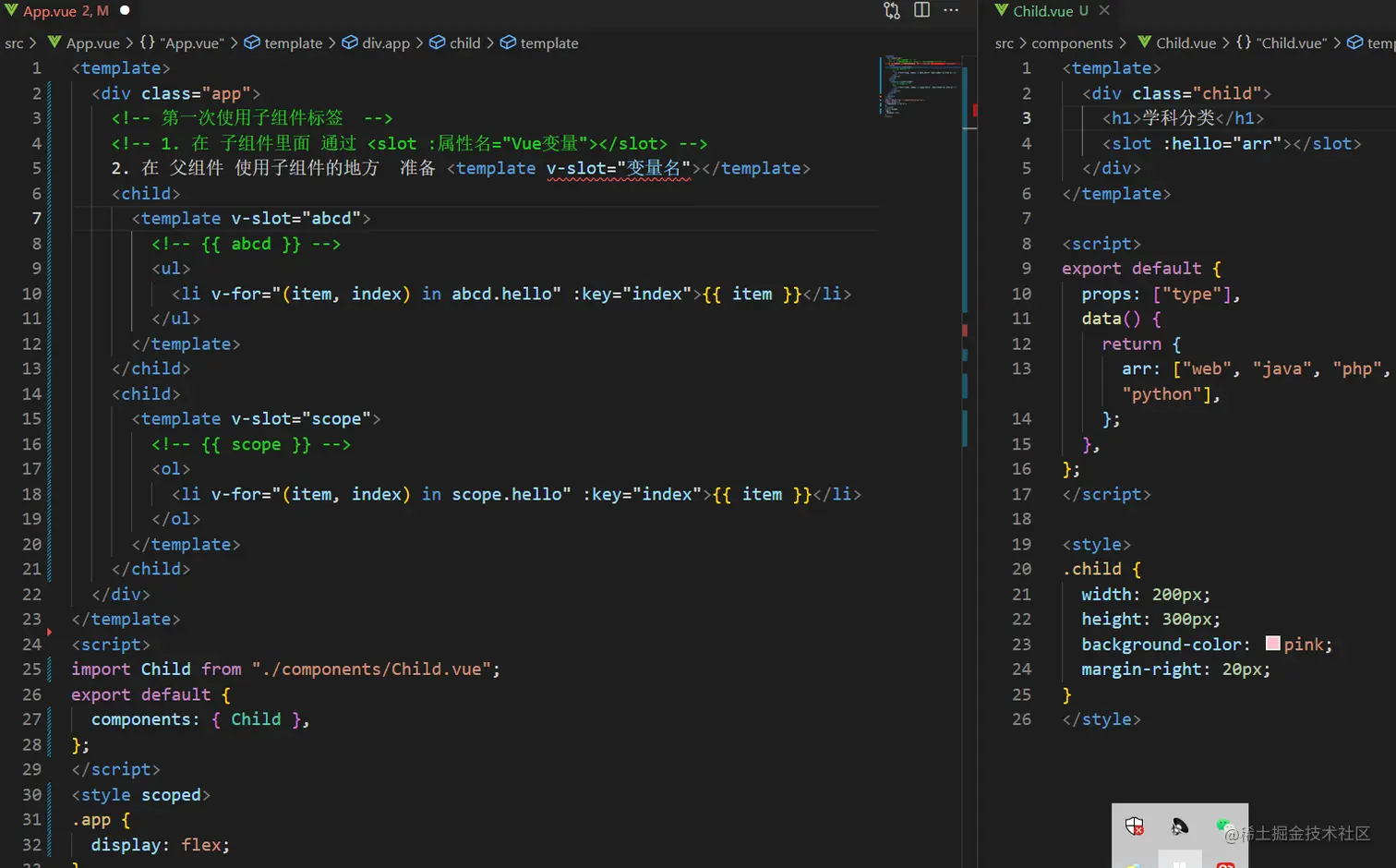The height and width of the screenshot is (868, 1396).
Task: Click the :hello="arr" slot binding
Action: coord(1222,143)
